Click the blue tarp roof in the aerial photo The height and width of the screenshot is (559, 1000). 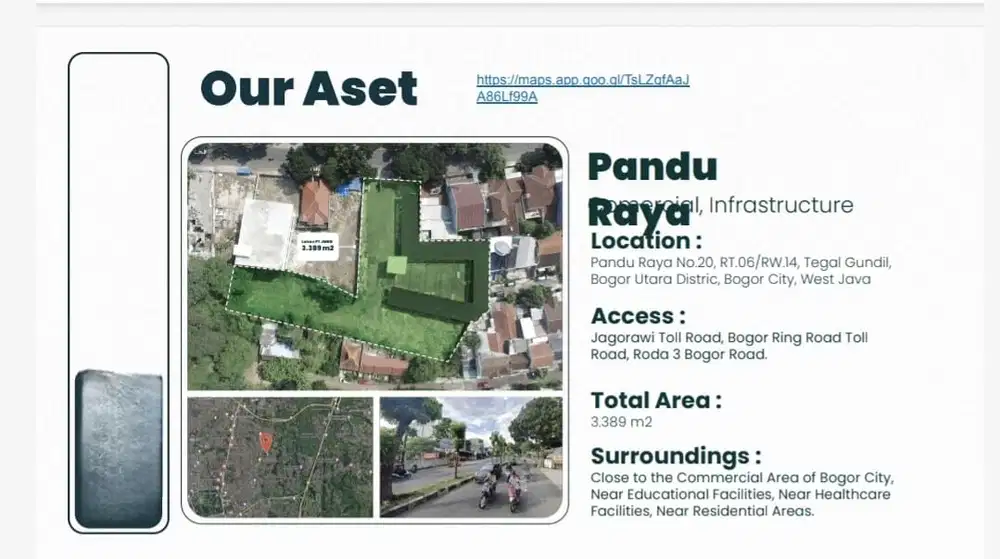click(x=349, y=186)
